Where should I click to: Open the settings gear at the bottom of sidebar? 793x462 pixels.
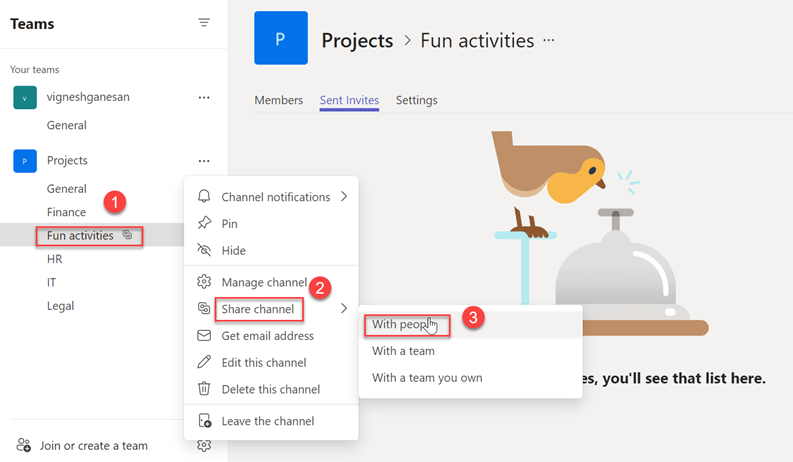[204, 446]
